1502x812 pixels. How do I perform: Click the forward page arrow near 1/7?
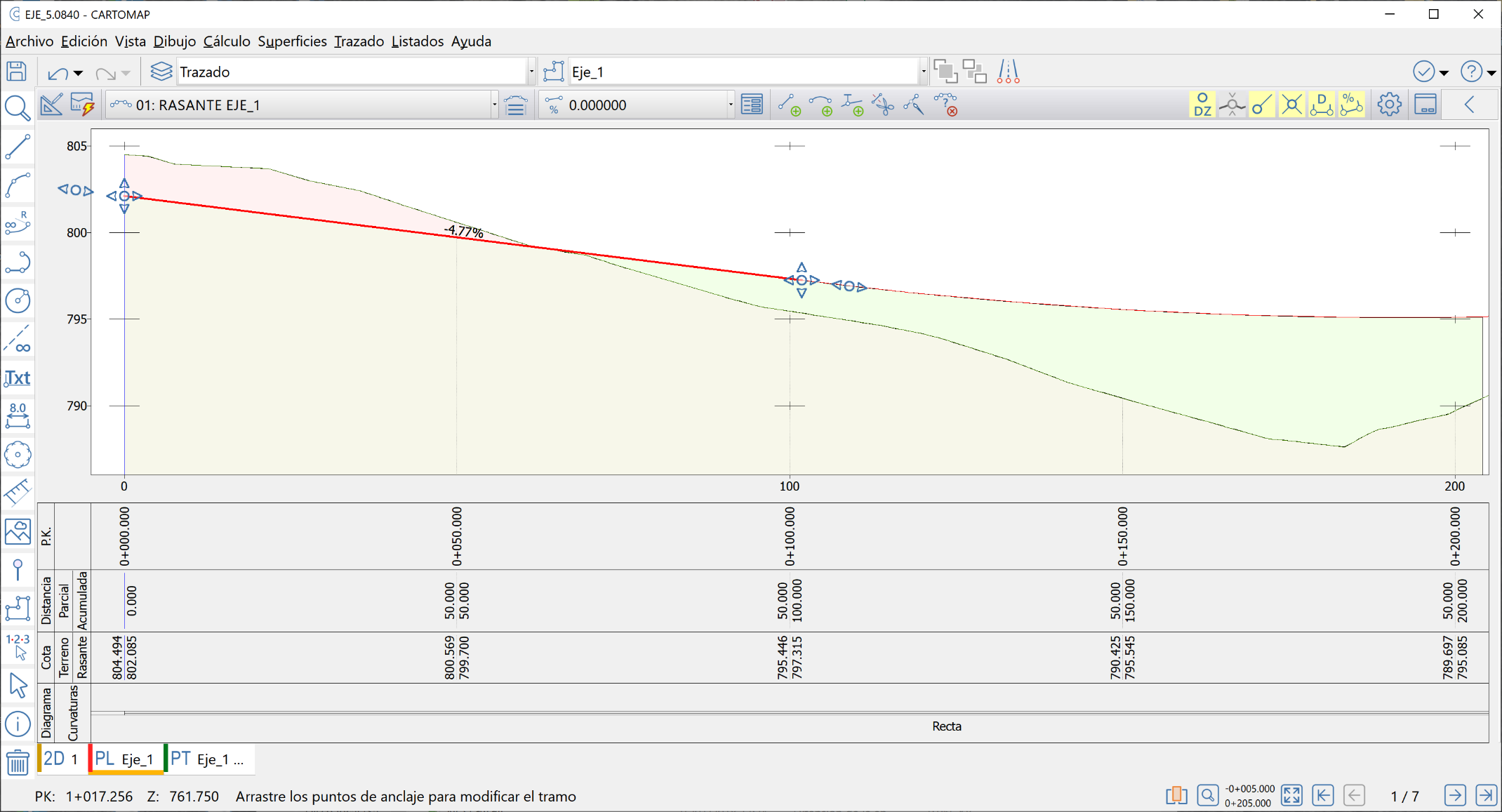coord(1455,795)
